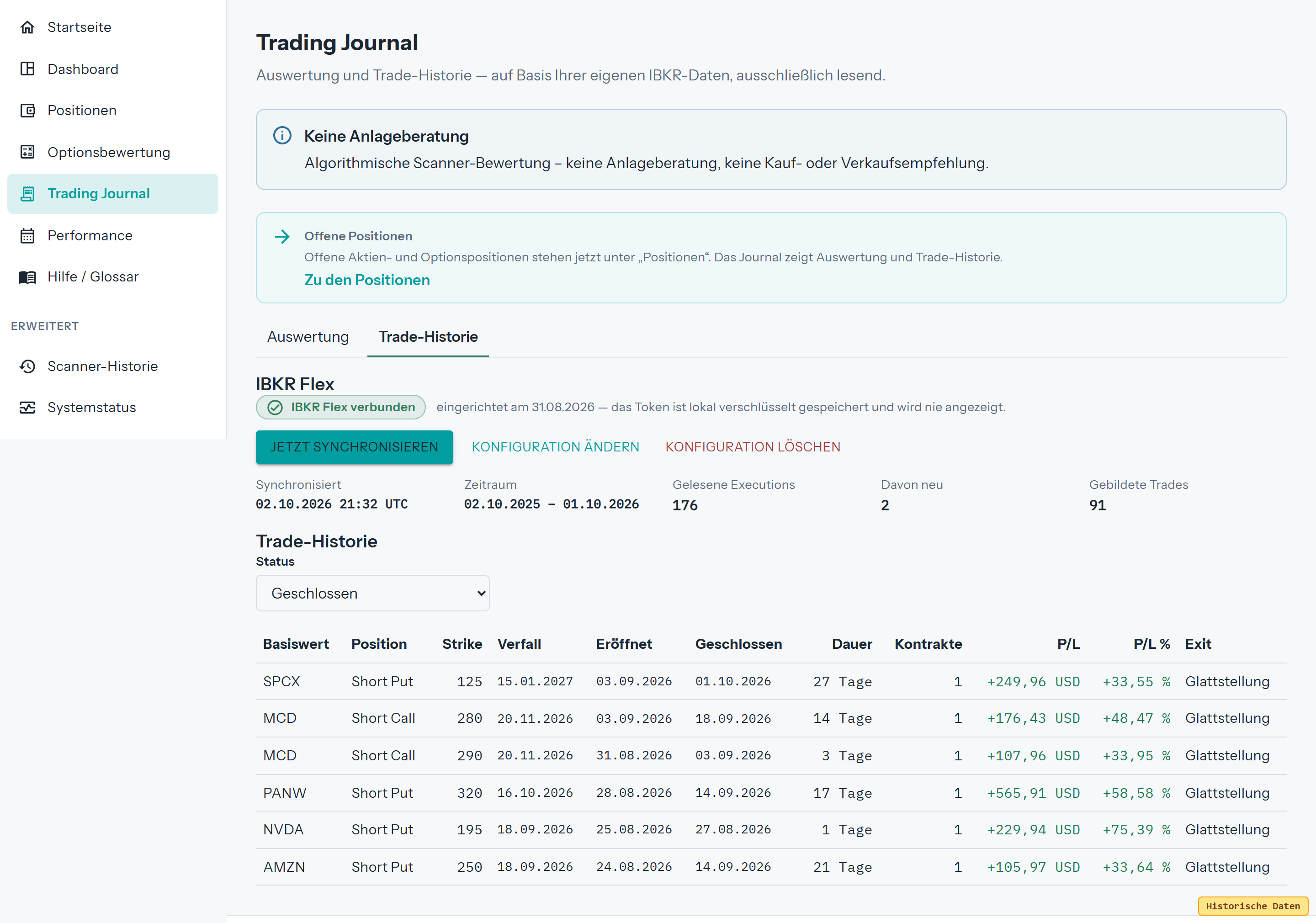Open Systemstatus under Erweitert
The height and width of the screenshot is (923, 1316).
pos(113,408)
